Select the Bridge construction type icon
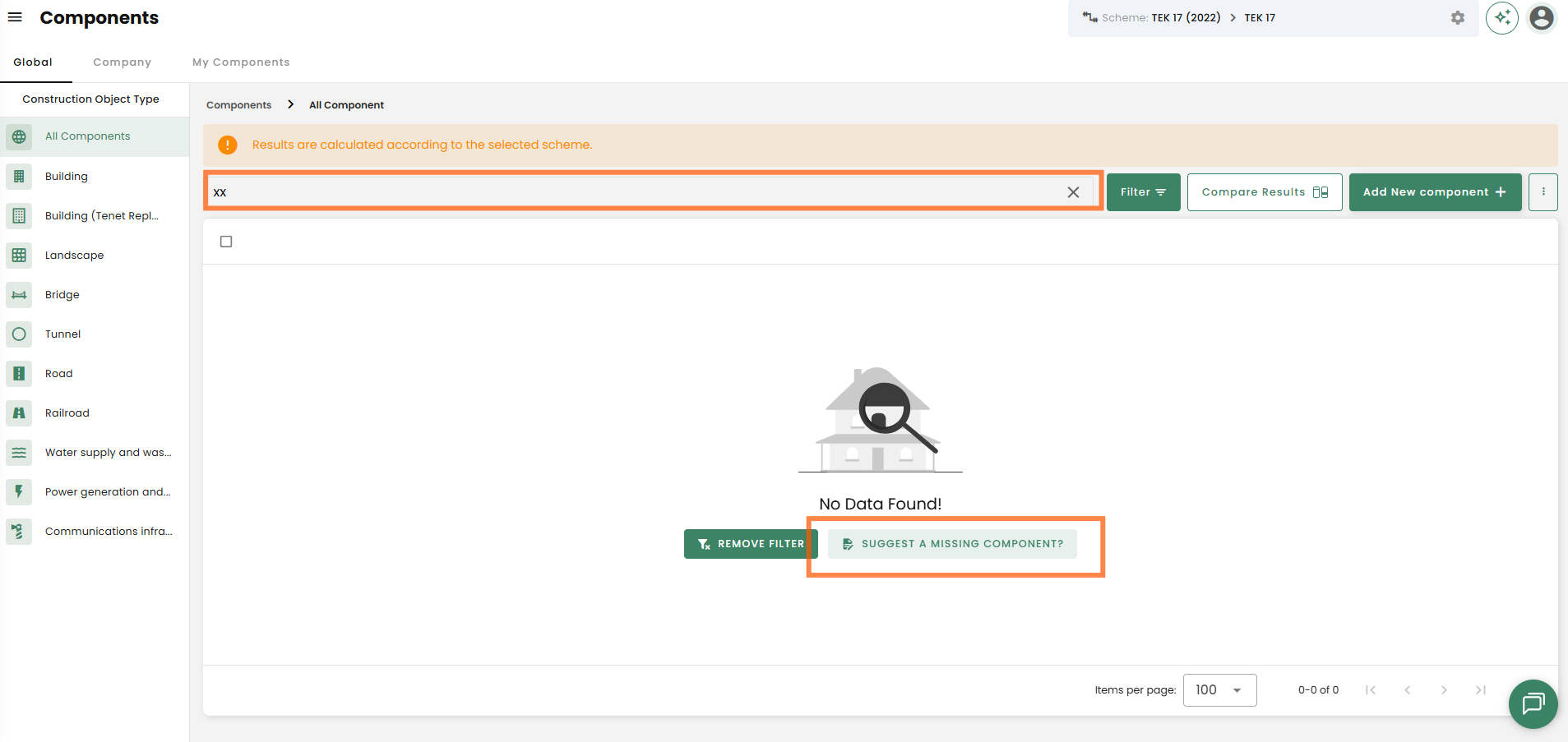Image resolution: width=1568 pixels, height=742 pixels. [19, 295]
